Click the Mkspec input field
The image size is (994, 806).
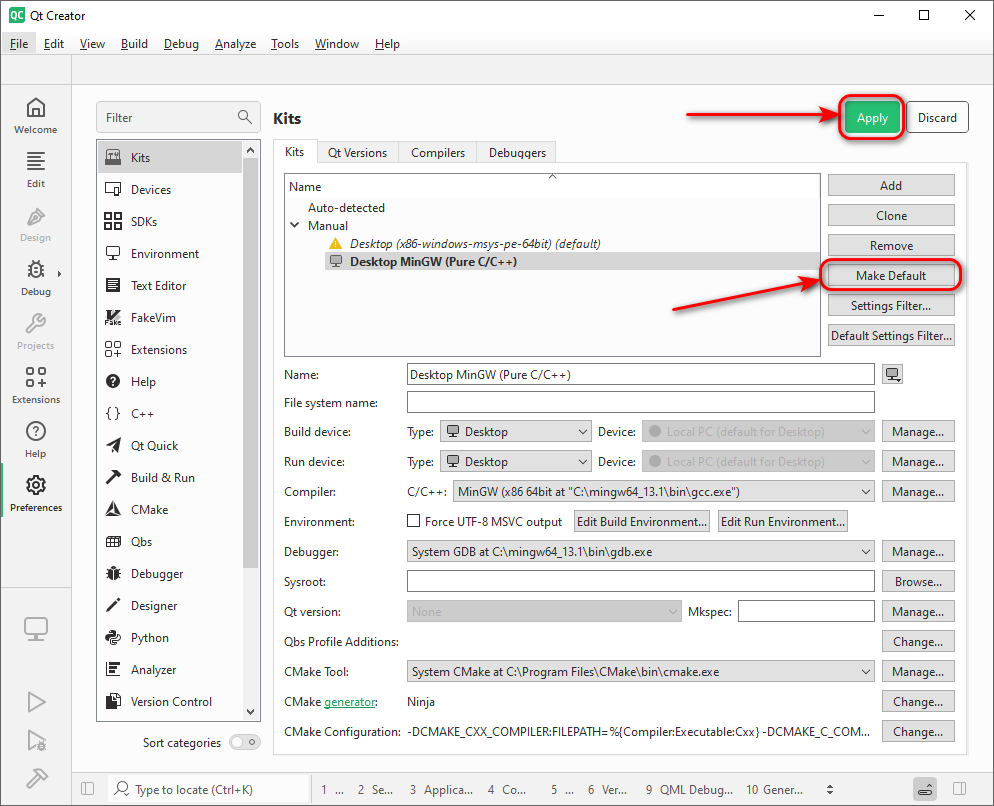coord(806,611)
